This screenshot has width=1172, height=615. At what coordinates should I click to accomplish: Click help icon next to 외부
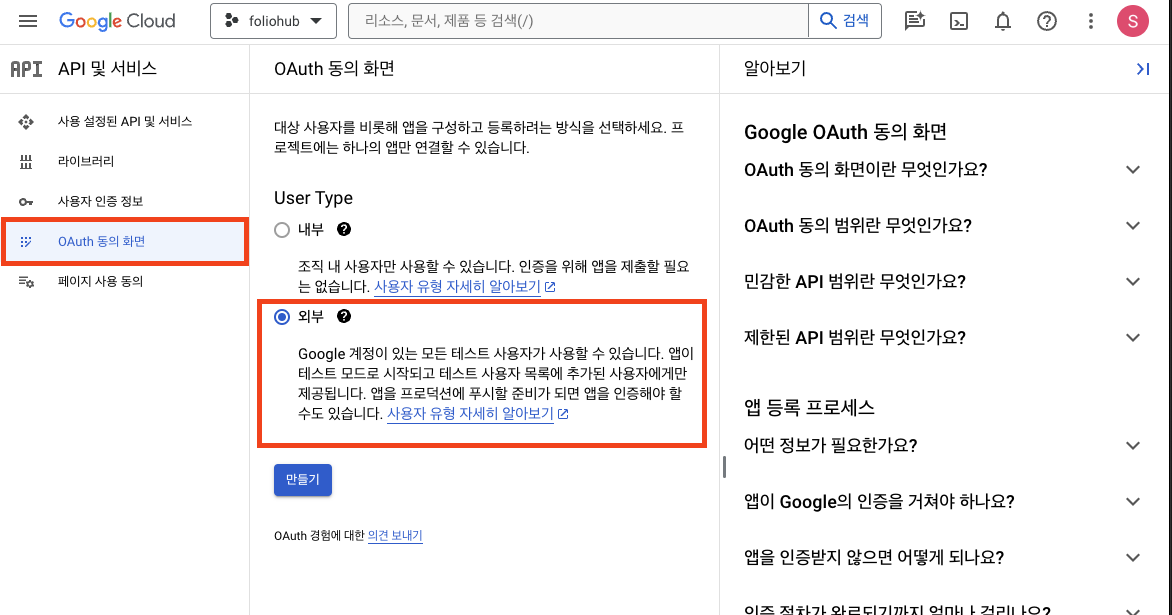pos(344,316)
